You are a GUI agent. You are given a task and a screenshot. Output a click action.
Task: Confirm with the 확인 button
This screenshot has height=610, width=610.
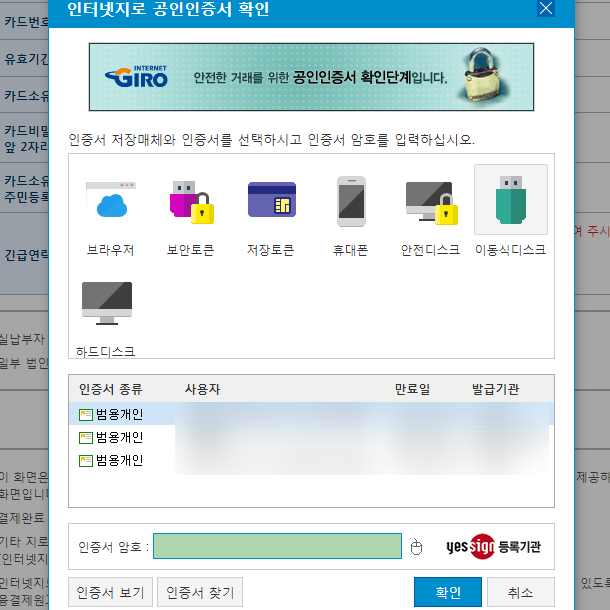[x=448, y=592]
